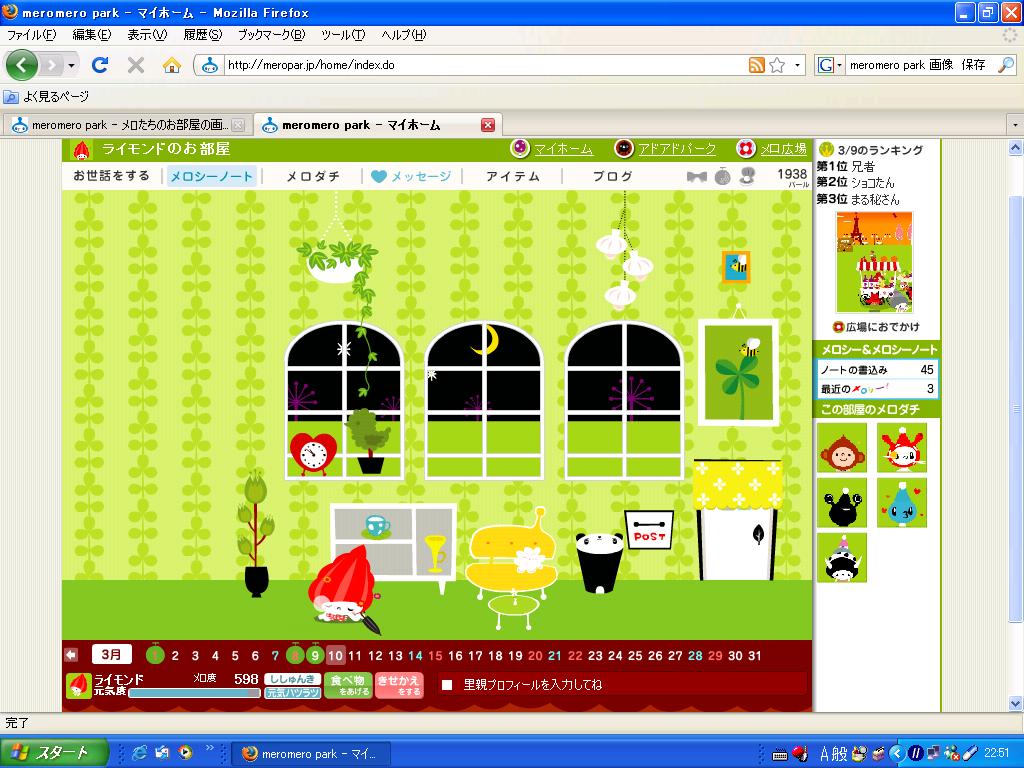The height and width of the screenshot is (768, 1024).
Task: Open the ツール menu
Action: tap(343, 35)
